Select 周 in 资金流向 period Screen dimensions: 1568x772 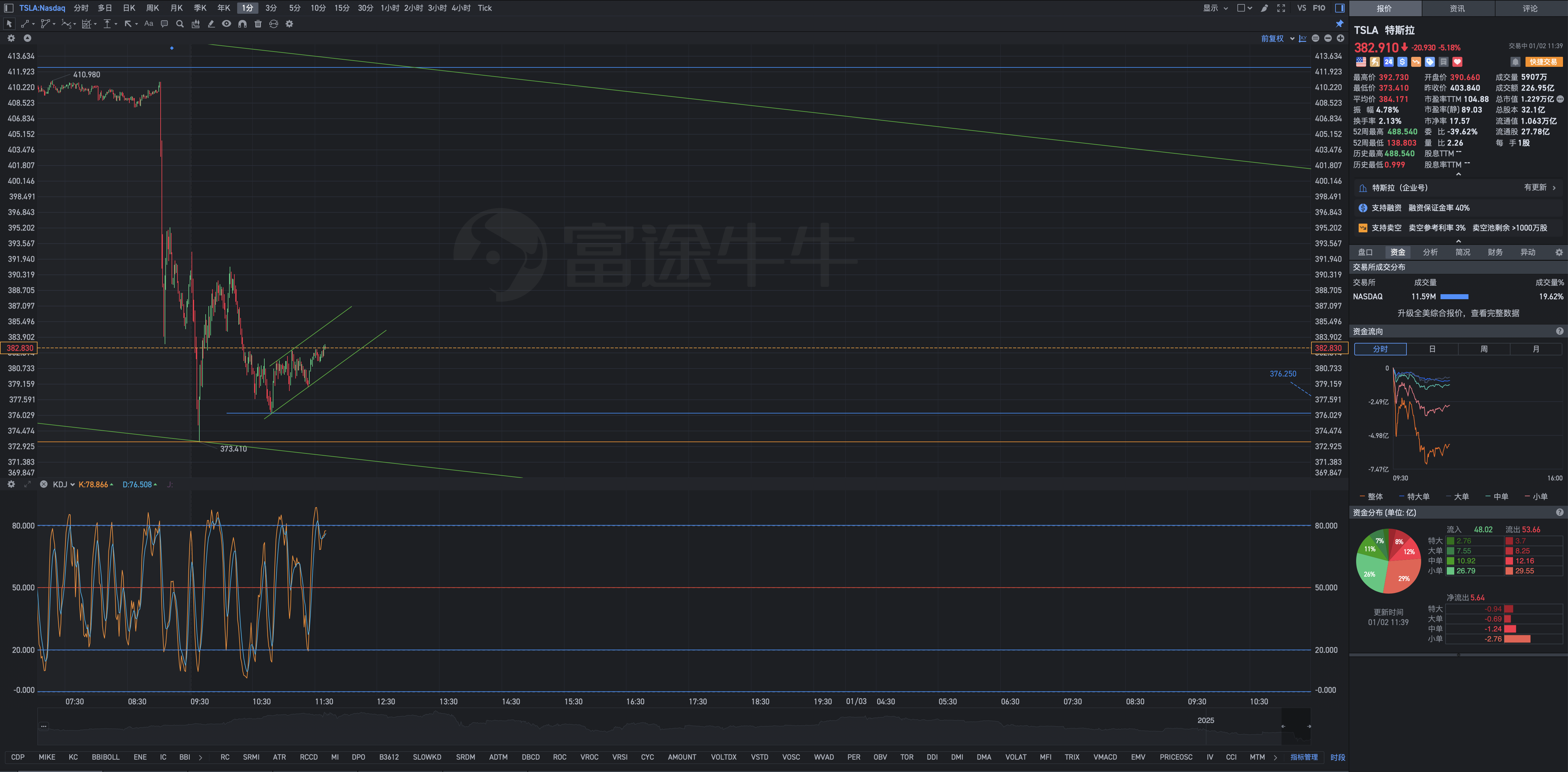pos(1484,349)
